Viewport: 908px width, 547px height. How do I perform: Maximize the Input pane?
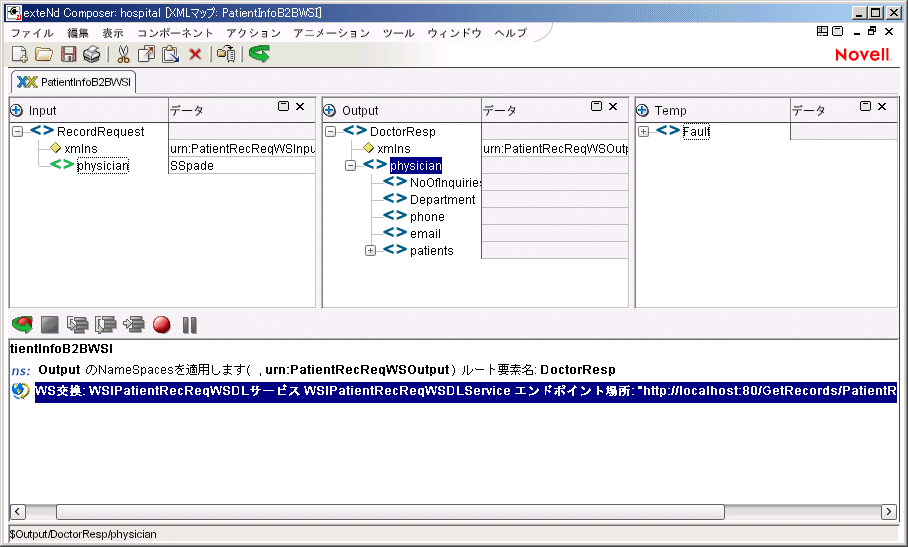[283, 106]
